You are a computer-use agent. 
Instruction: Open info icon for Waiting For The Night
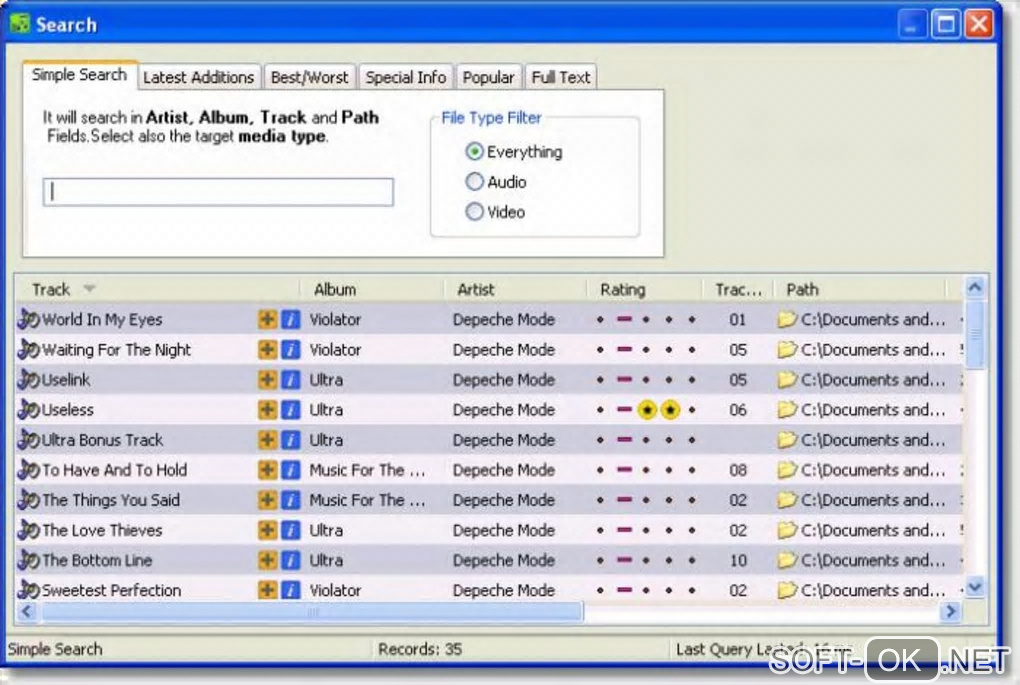[290, 349]
